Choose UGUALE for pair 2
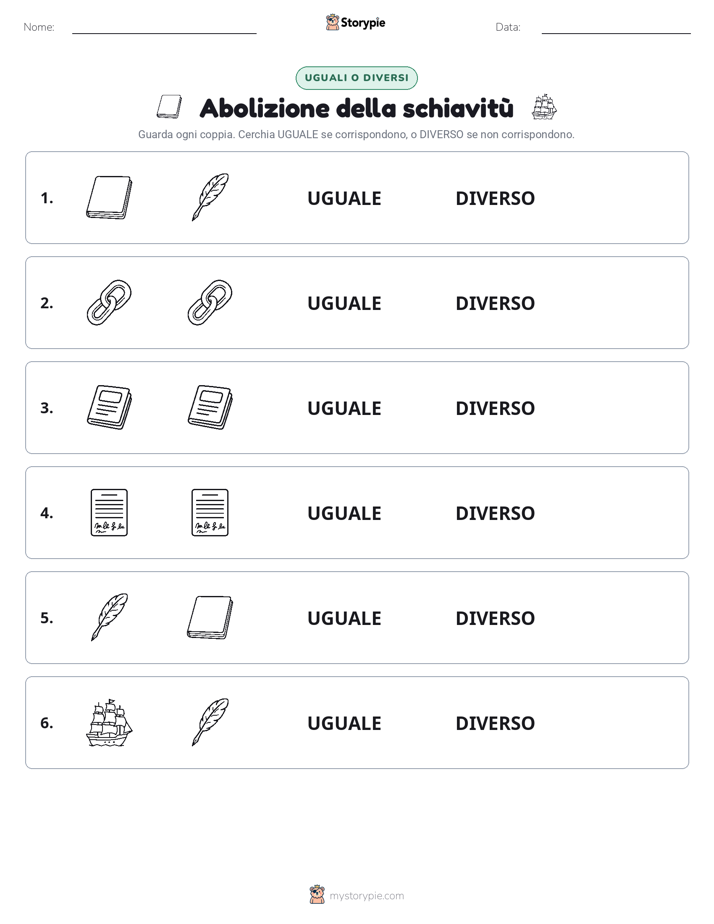Screen dimensions: 714x924 (344, 303)
